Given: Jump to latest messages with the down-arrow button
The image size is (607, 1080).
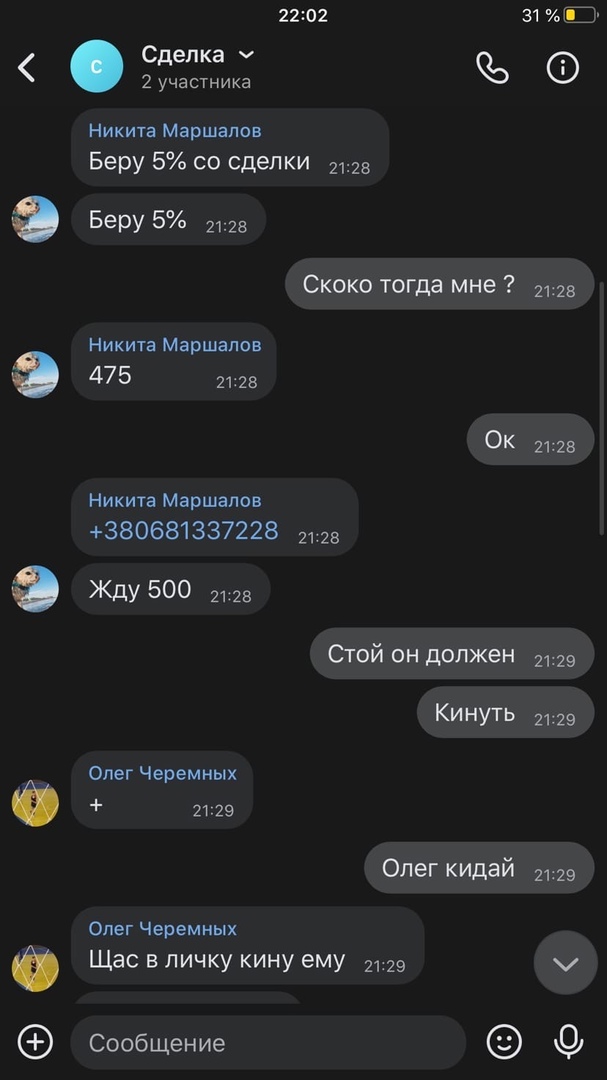Looking at the screenshot, I should pos(565,964).
